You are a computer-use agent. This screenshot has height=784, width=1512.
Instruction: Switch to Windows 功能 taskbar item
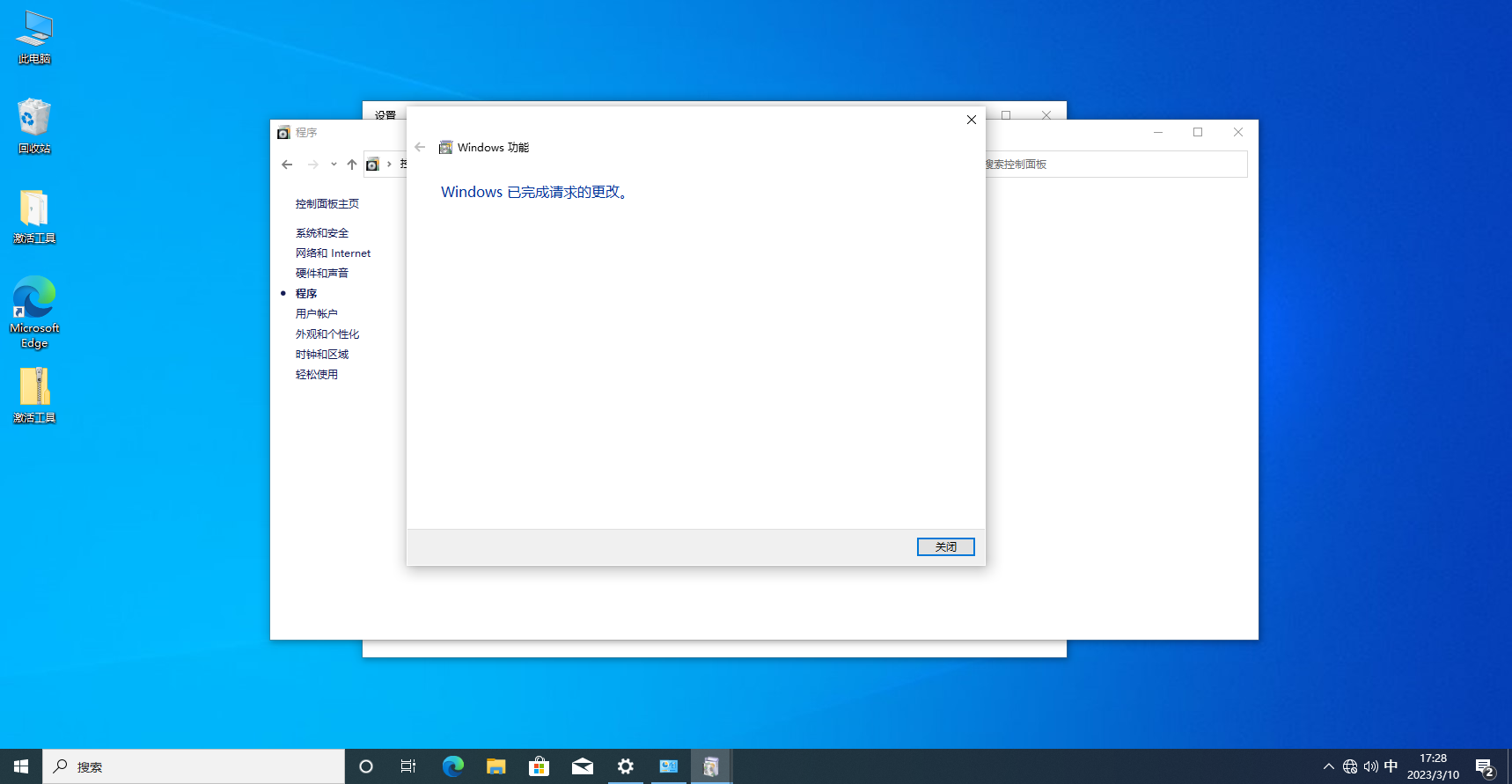click(x=711, y=766)
